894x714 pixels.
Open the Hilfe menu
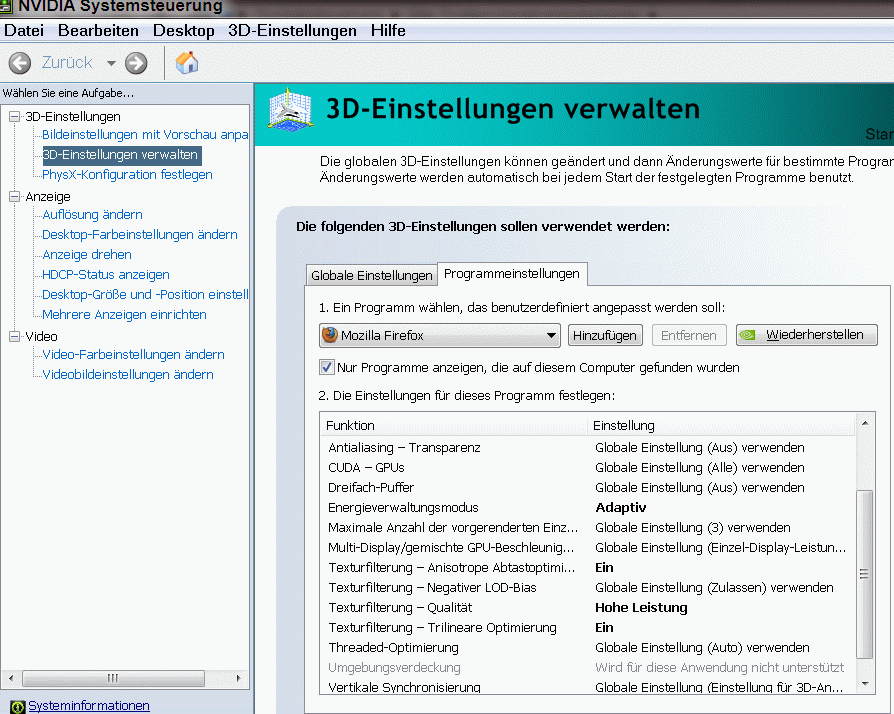coord(388,31)
